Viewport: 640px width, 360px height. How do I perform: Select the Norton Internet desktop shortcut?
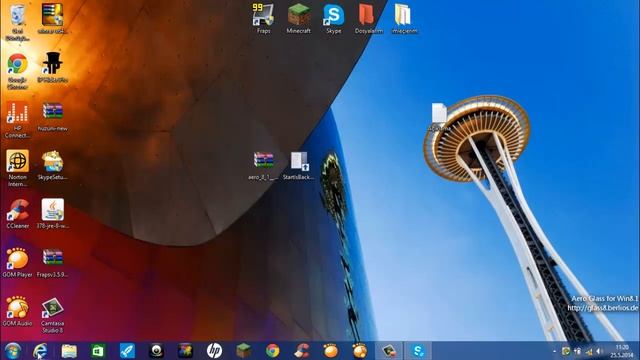(x=17, y=168)
